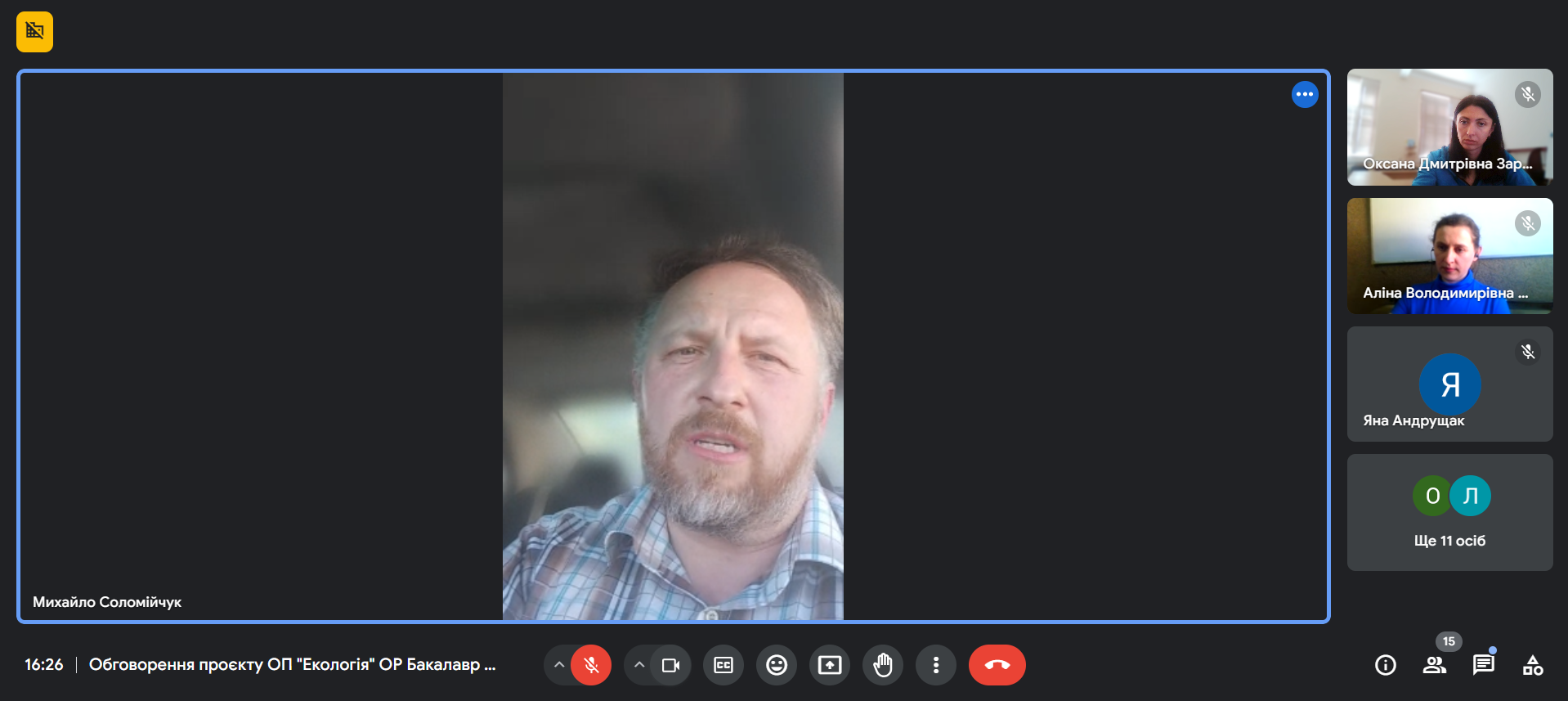The height and width of the screenshot is (701, 1568).
Task: Click the name label Михайло Соломійчук
Action: pyautogui.click(x=107, y=602)
